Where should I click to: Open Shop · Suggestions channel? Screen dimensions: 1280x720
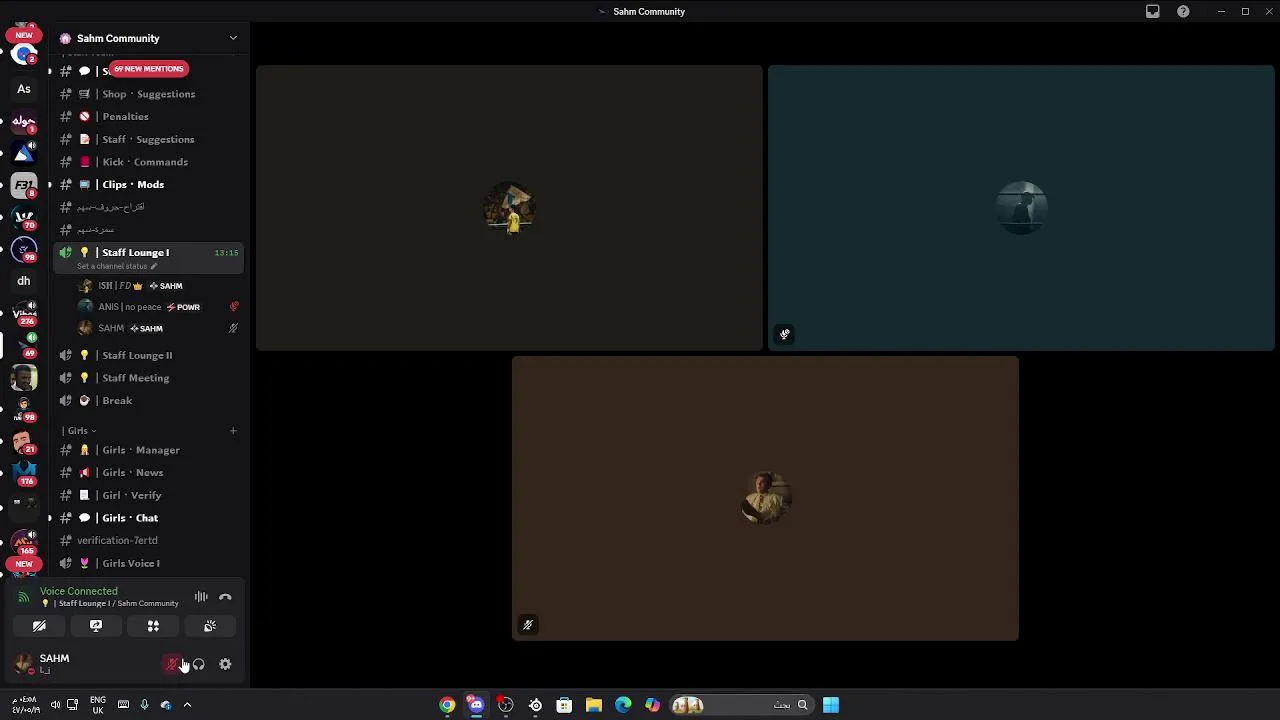click(147, 94)
